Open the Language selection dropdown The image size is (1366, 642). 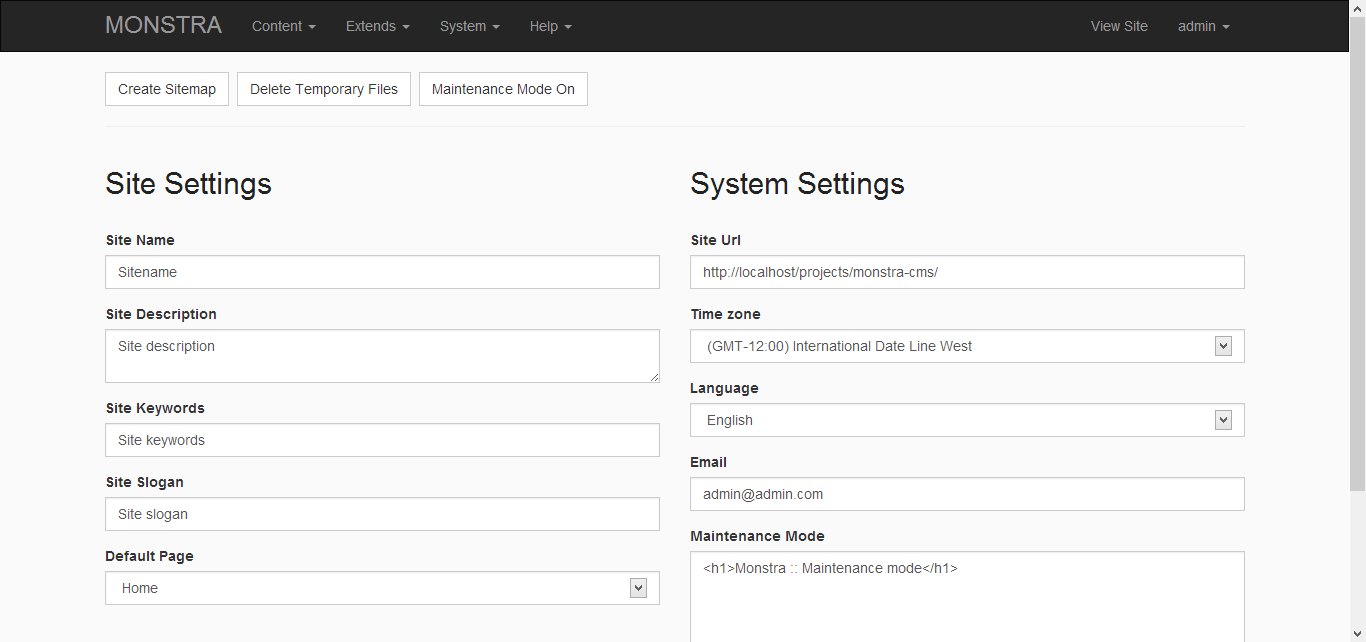click(x=967, y=420)
